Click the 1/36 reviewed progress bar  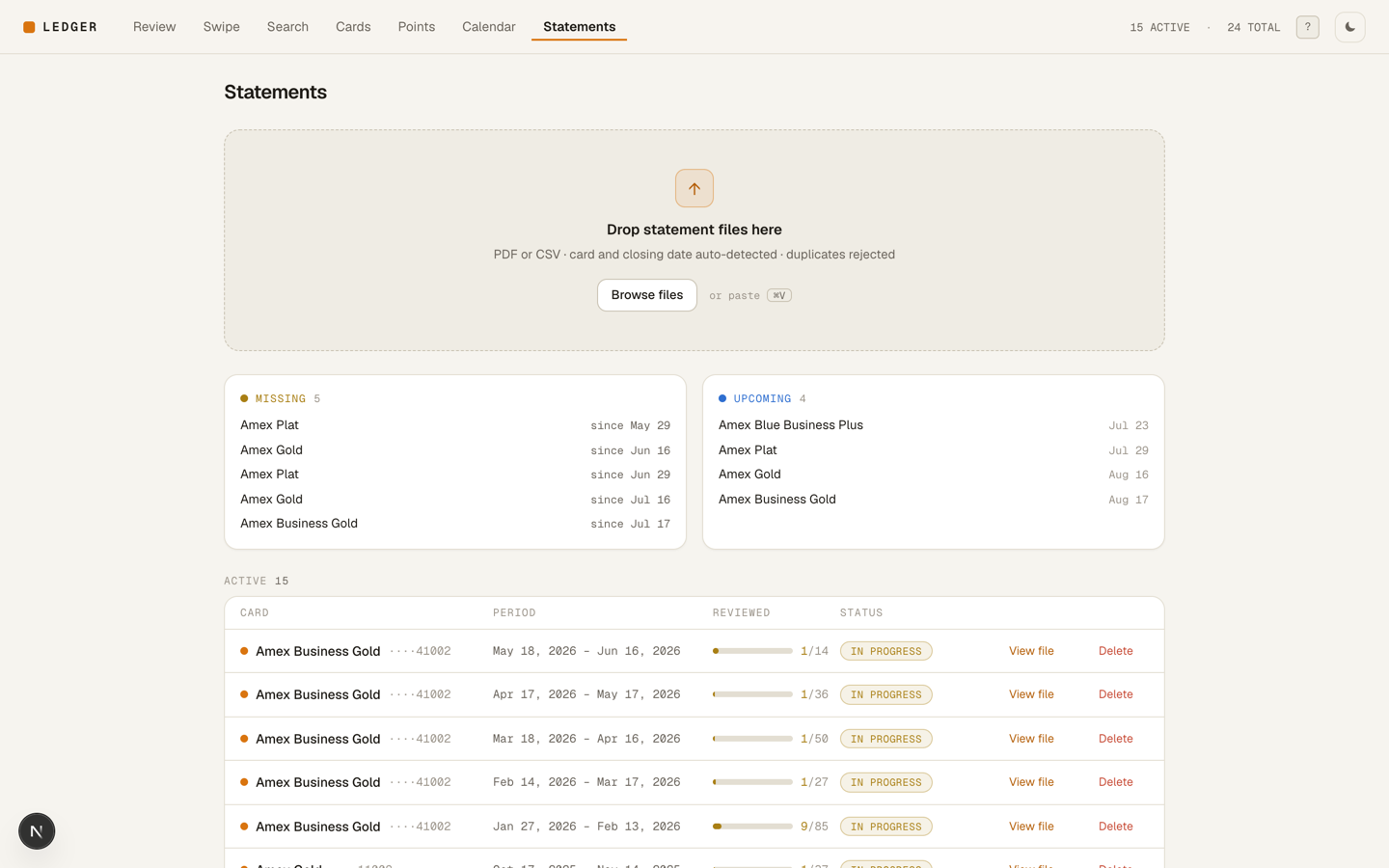[x=752, y=694]
